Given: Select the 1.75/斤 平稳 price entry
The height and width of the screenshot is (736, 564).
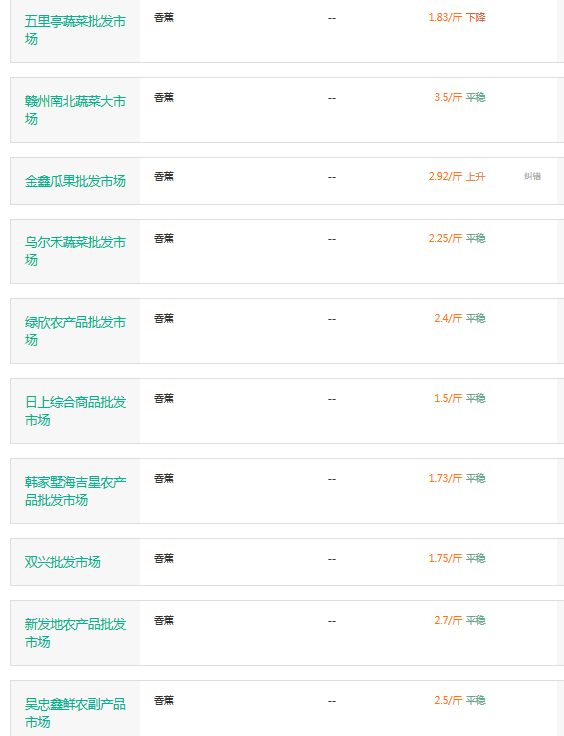Looking at the screenshot, I should click(x=457, y=558).
